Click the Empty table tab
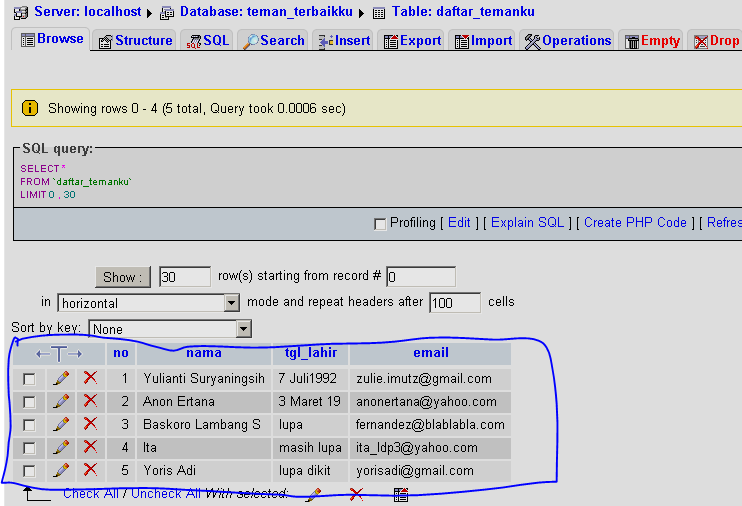This screenshot has width=742, height=506. coord(652,41)
